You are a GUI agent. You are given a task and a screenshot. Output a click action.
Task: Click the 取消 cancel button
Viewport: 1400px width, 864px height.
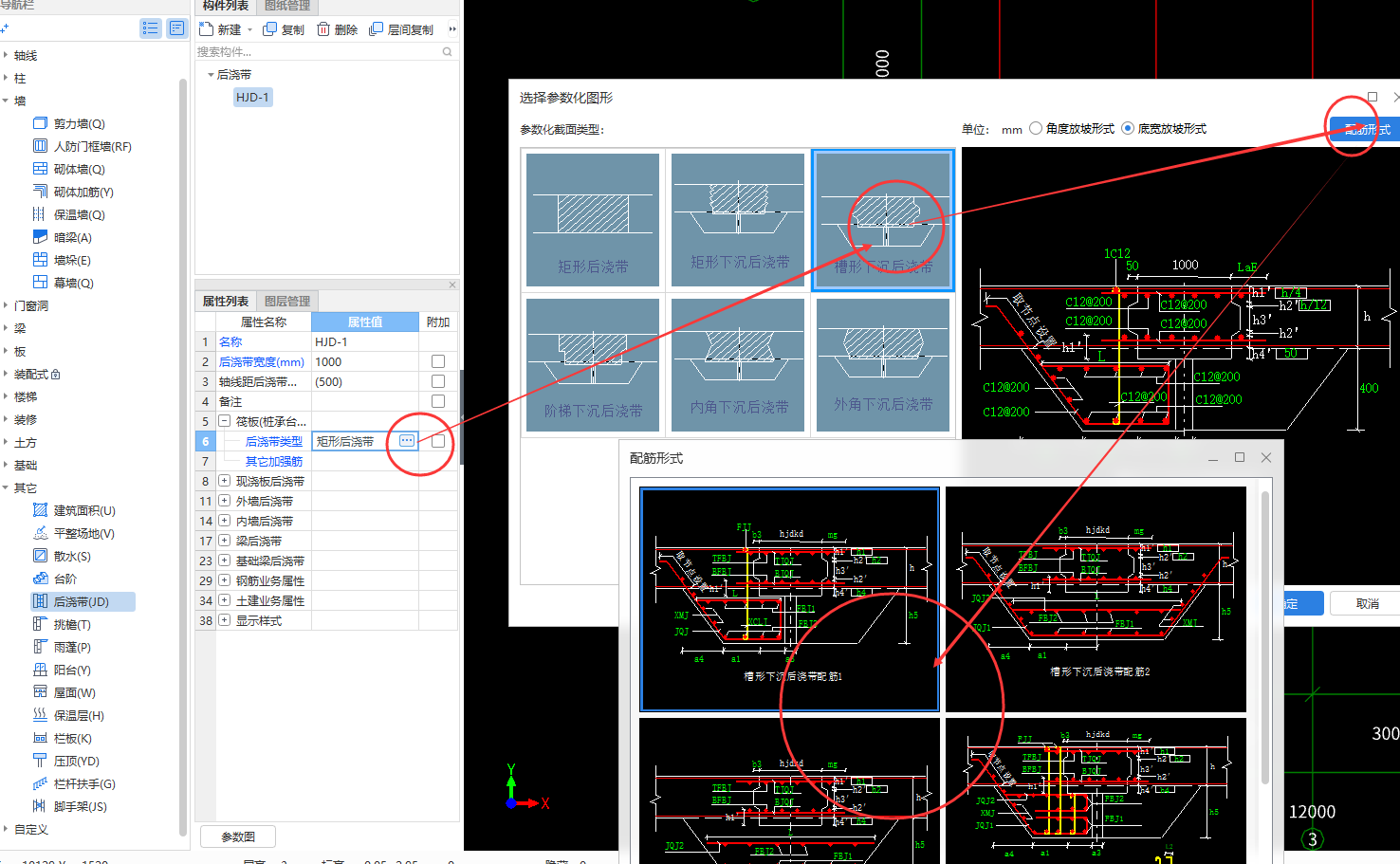1367,603
